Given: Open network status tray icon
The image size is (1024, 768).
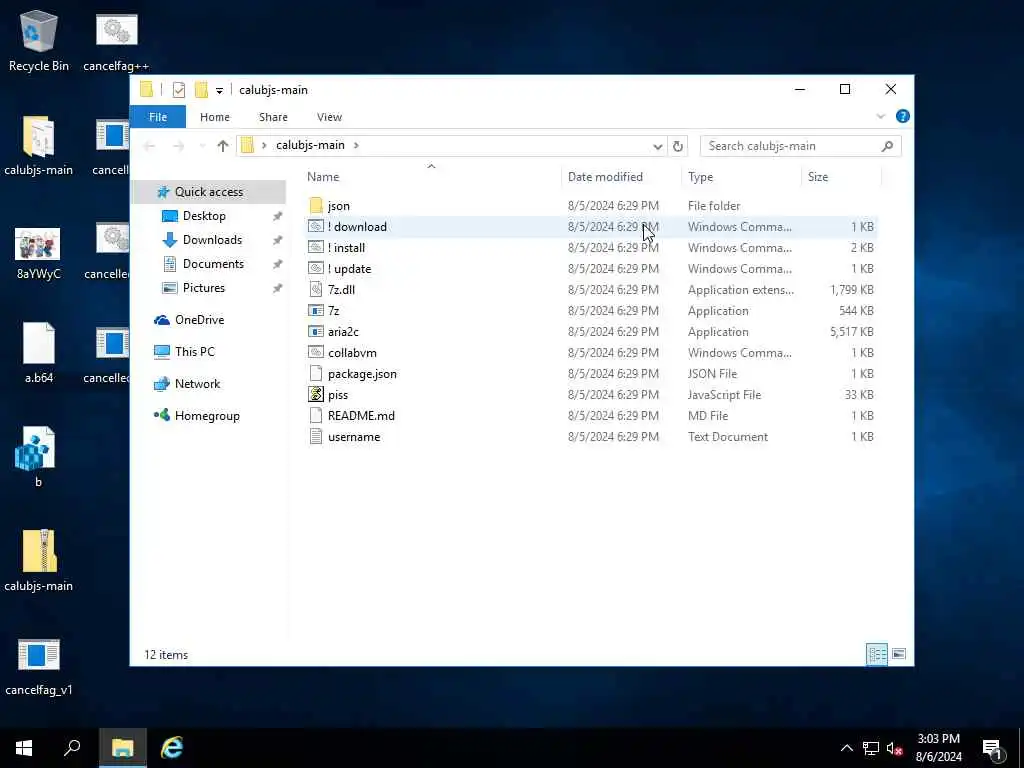Looking at the screenshot, I should click(x=871, y=748).
